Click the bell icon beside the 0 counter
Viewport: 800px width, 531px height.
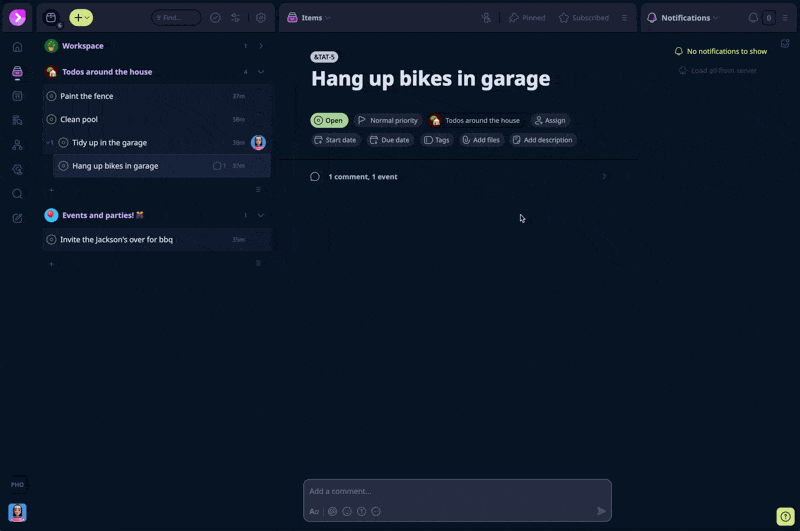[753, 18]
